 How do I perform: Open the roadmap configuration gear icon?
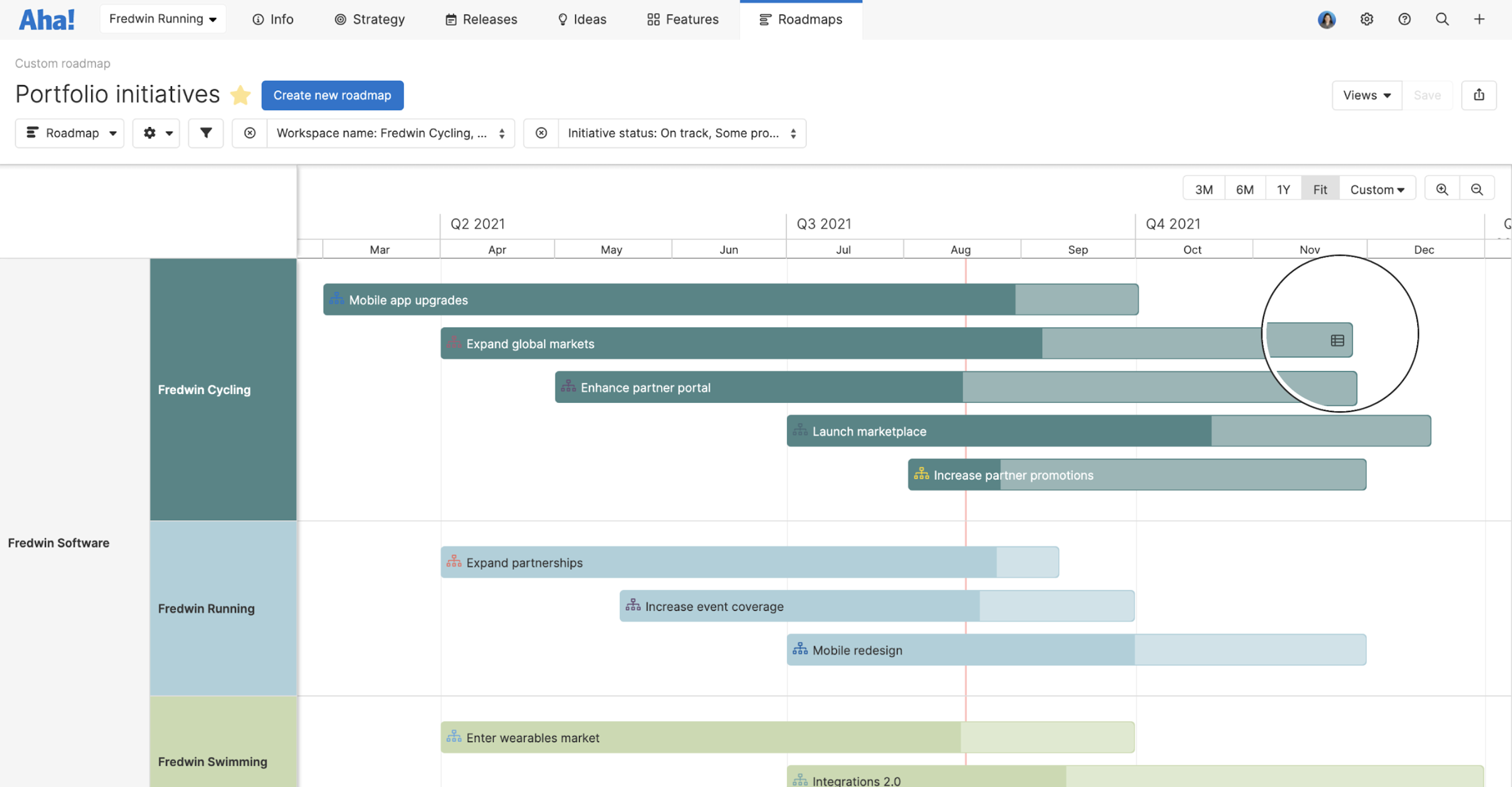pos(156,133)
